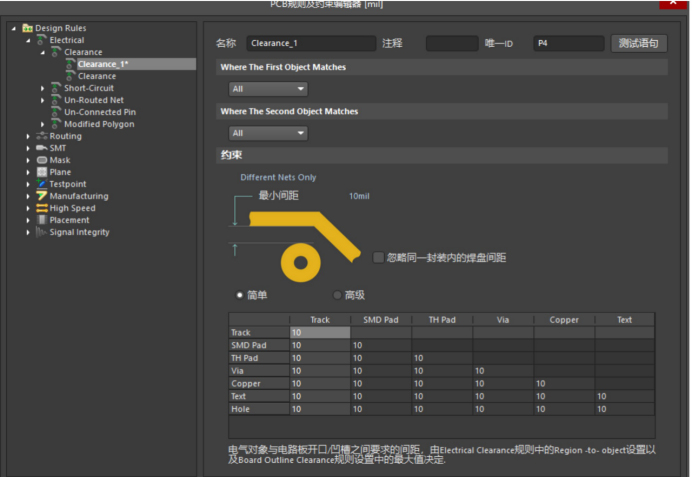Screen dimensions: 692x478
Task: Click the Signal Integrity rules icon
Action: click(x=42, y=232)
